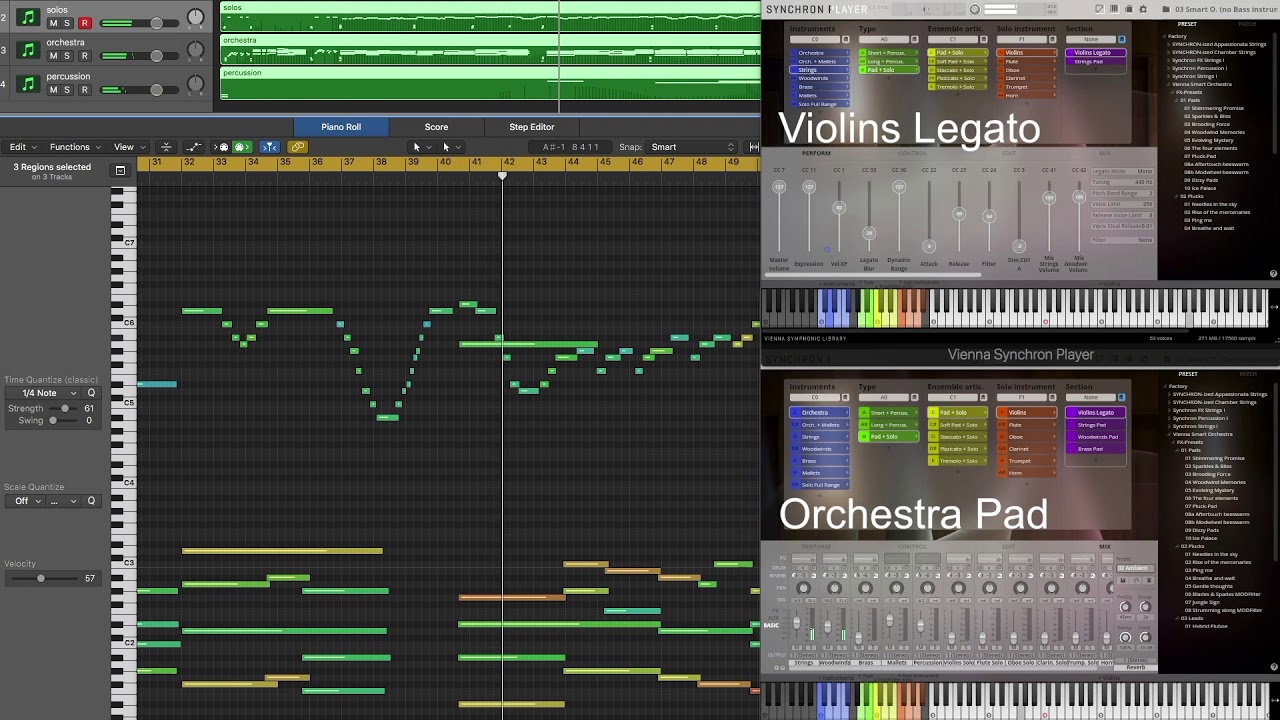Open the Functions menu in Piano Roll
Viewport: 1280px width, 720px height.
pyautogui.click(x=76, y=147)
